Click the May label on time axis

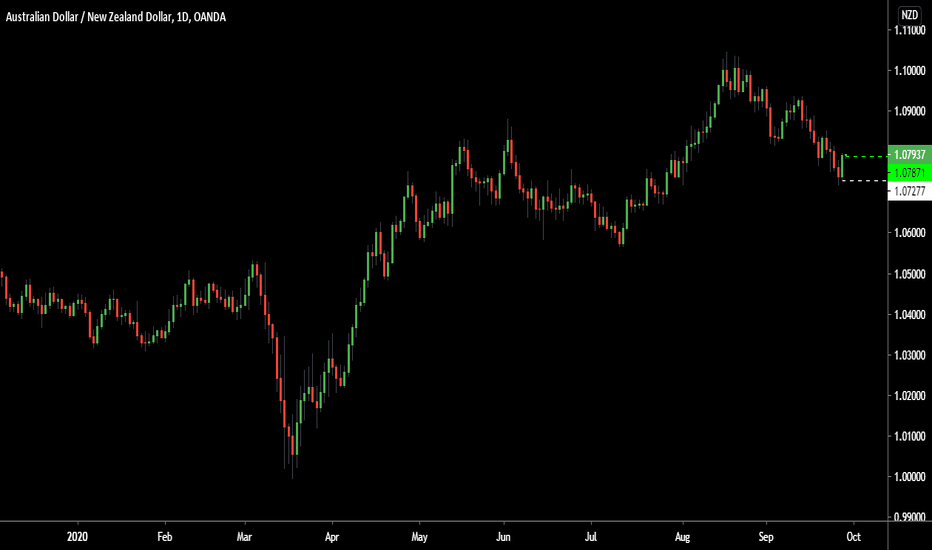[419, 537]
